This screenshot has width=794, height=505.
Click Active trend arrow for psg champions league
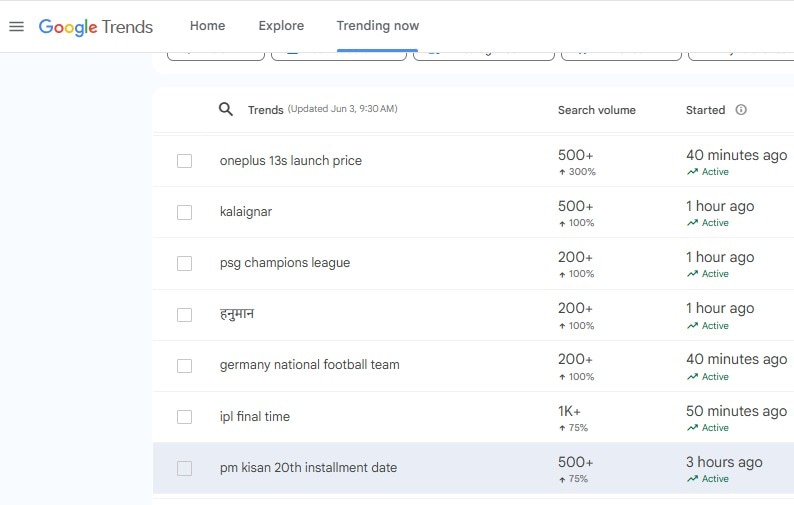692,274
